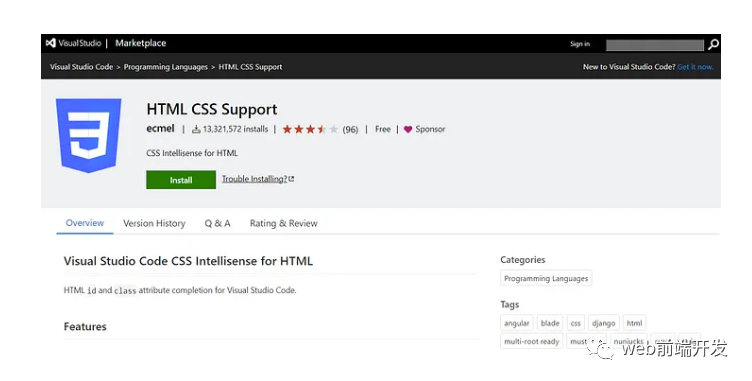
Task: Focus the Marketplace search field
Action: click(x=655, y=45)
